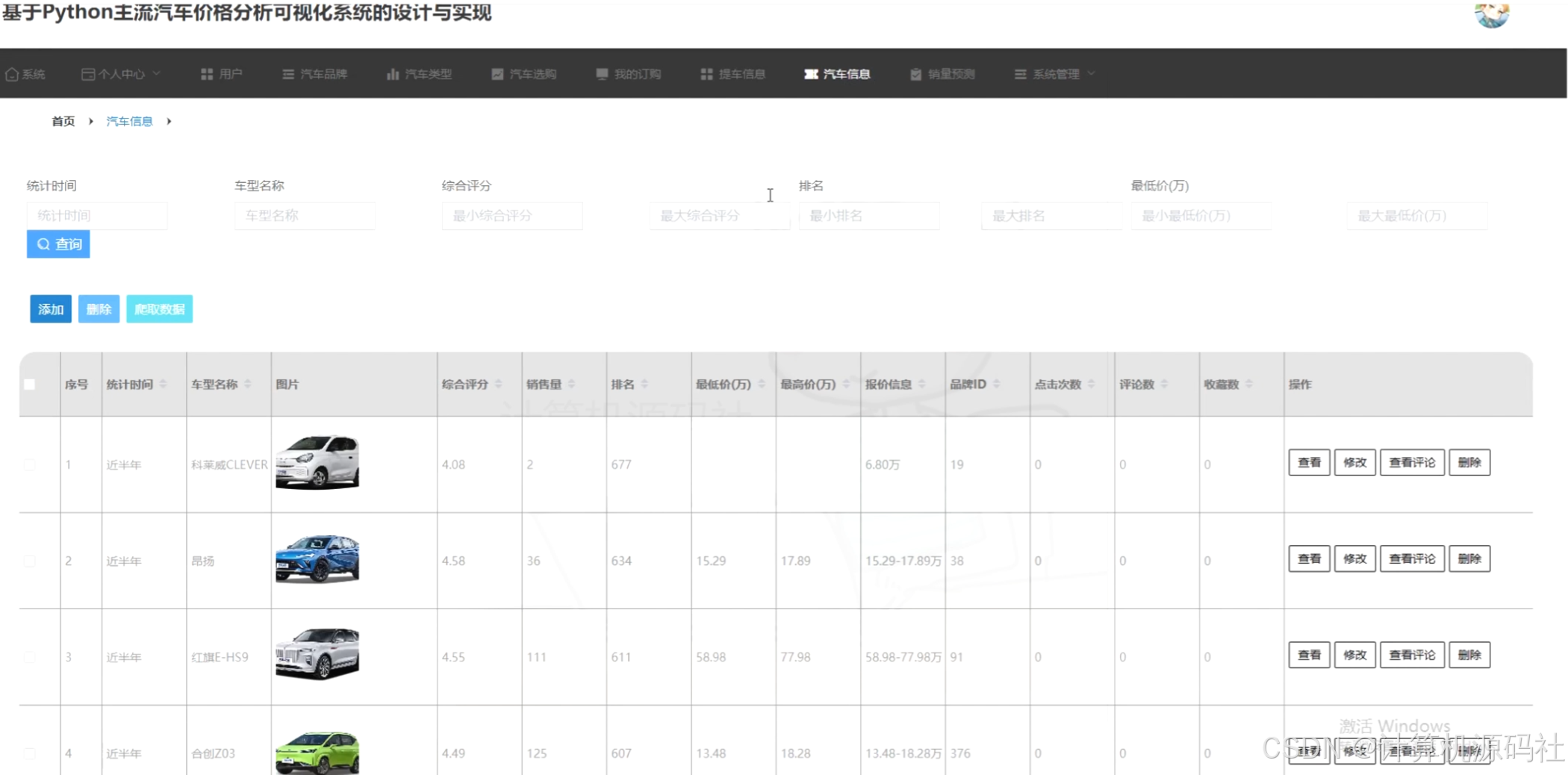Click the 爬取数据 button

click(x=159, y=309)
